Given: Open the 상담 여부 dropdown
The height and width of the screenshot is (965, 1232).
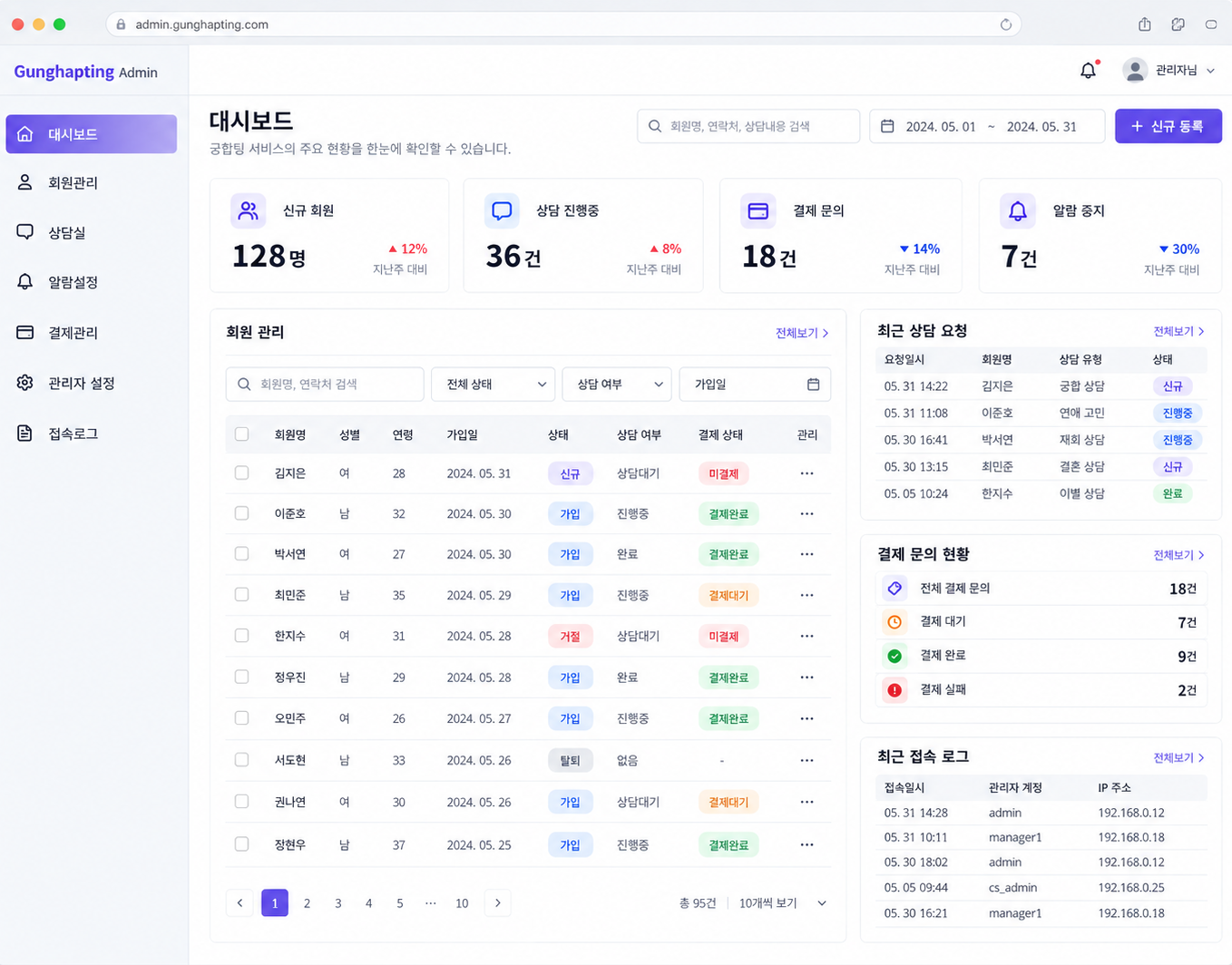Looking at the screenshot, I should click(617, 385).
